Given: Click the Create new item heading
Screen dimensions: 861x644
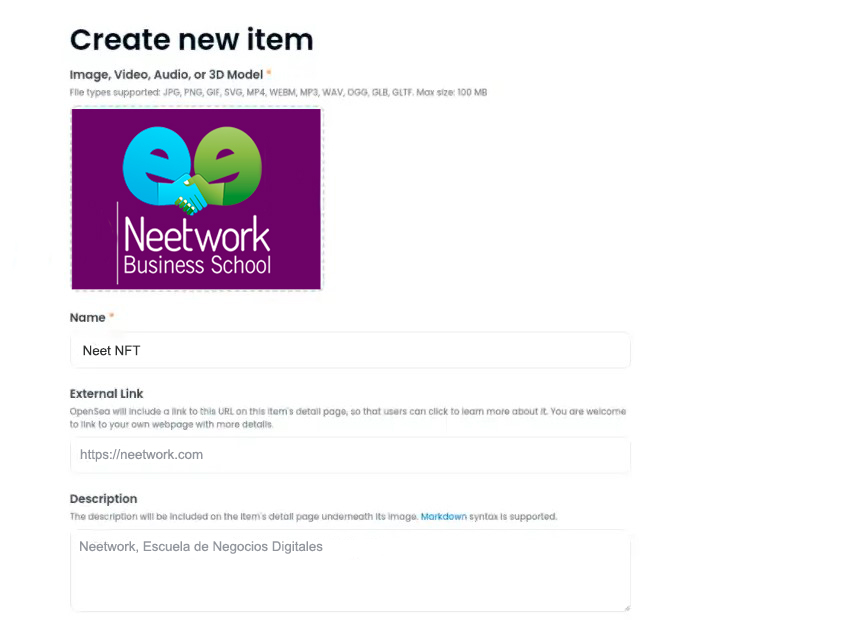Looking at the screenshot, I should click(191, 39).
